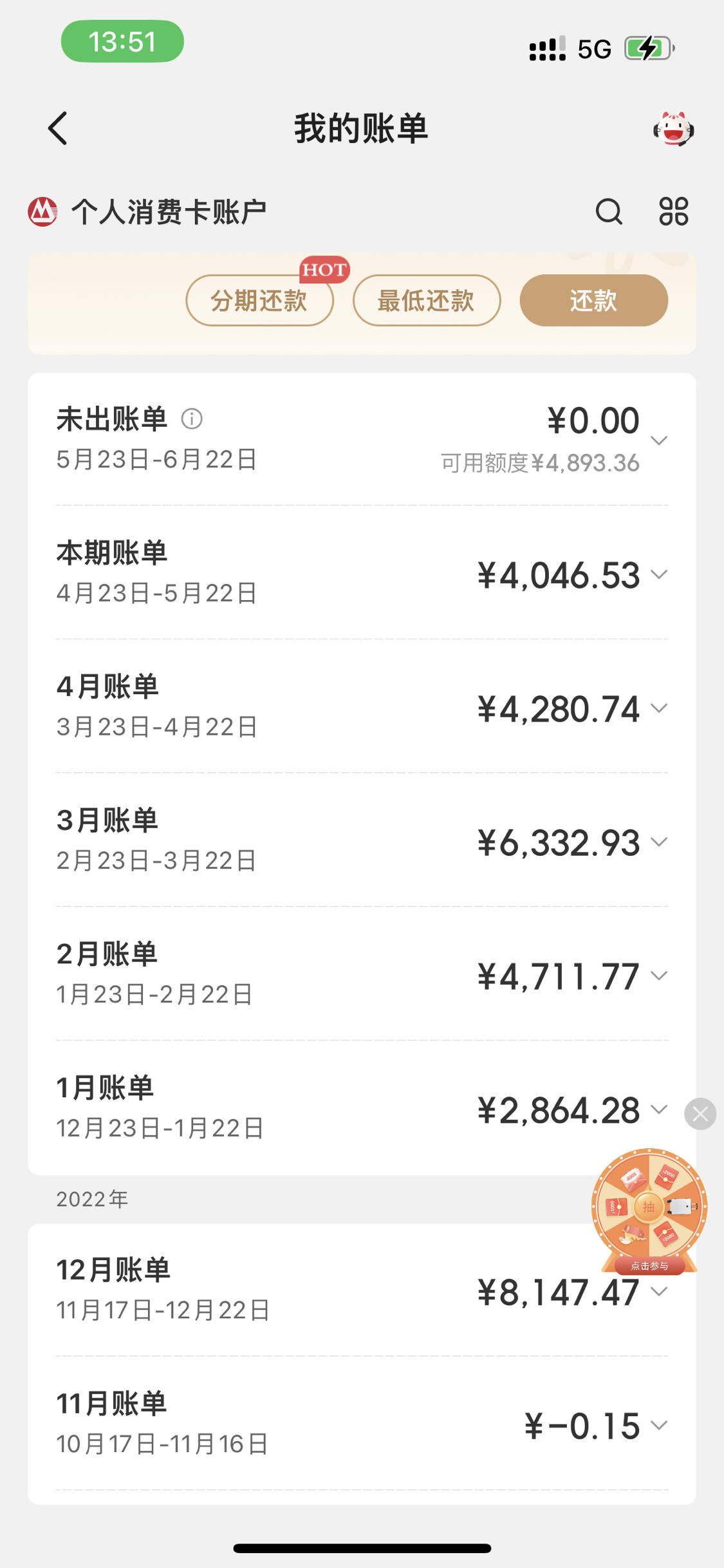The width and height of the screenshot is (724, 1568).
Task: Click the China Merchants Bank logo
Action: pos(42,211)
